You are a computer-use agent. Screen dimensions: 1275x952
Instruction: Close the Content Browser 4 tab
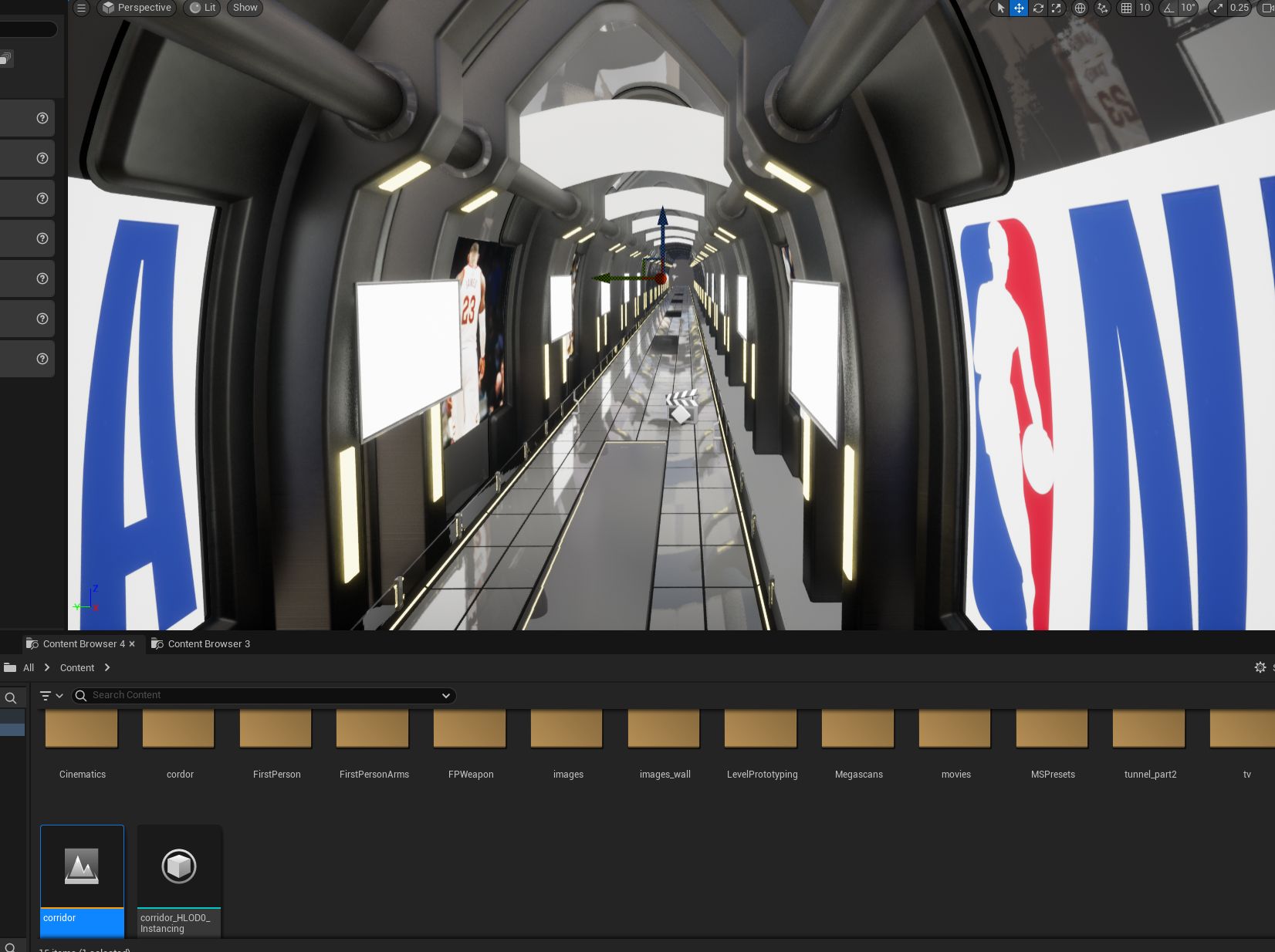tap(132, 644)
